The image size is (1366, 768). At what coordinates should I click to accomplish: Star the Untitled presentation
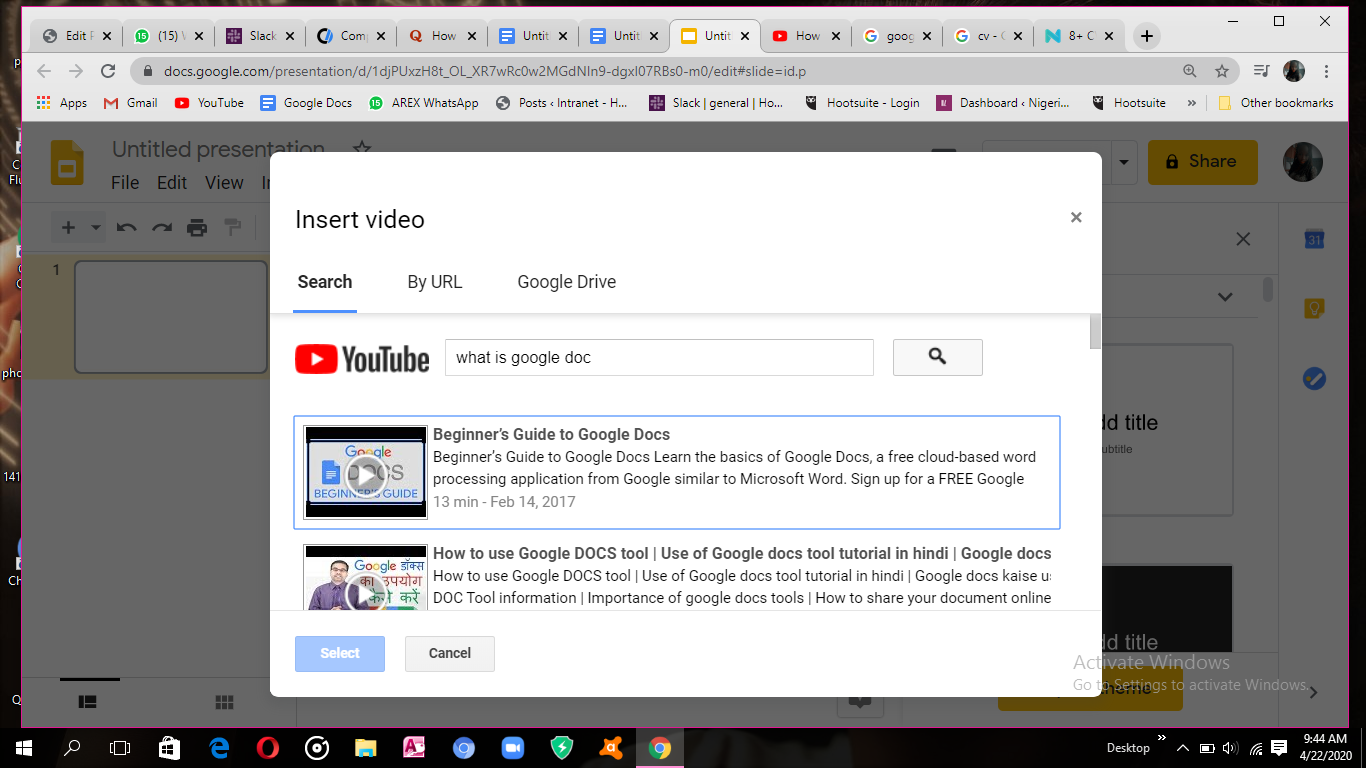point(361,150)
